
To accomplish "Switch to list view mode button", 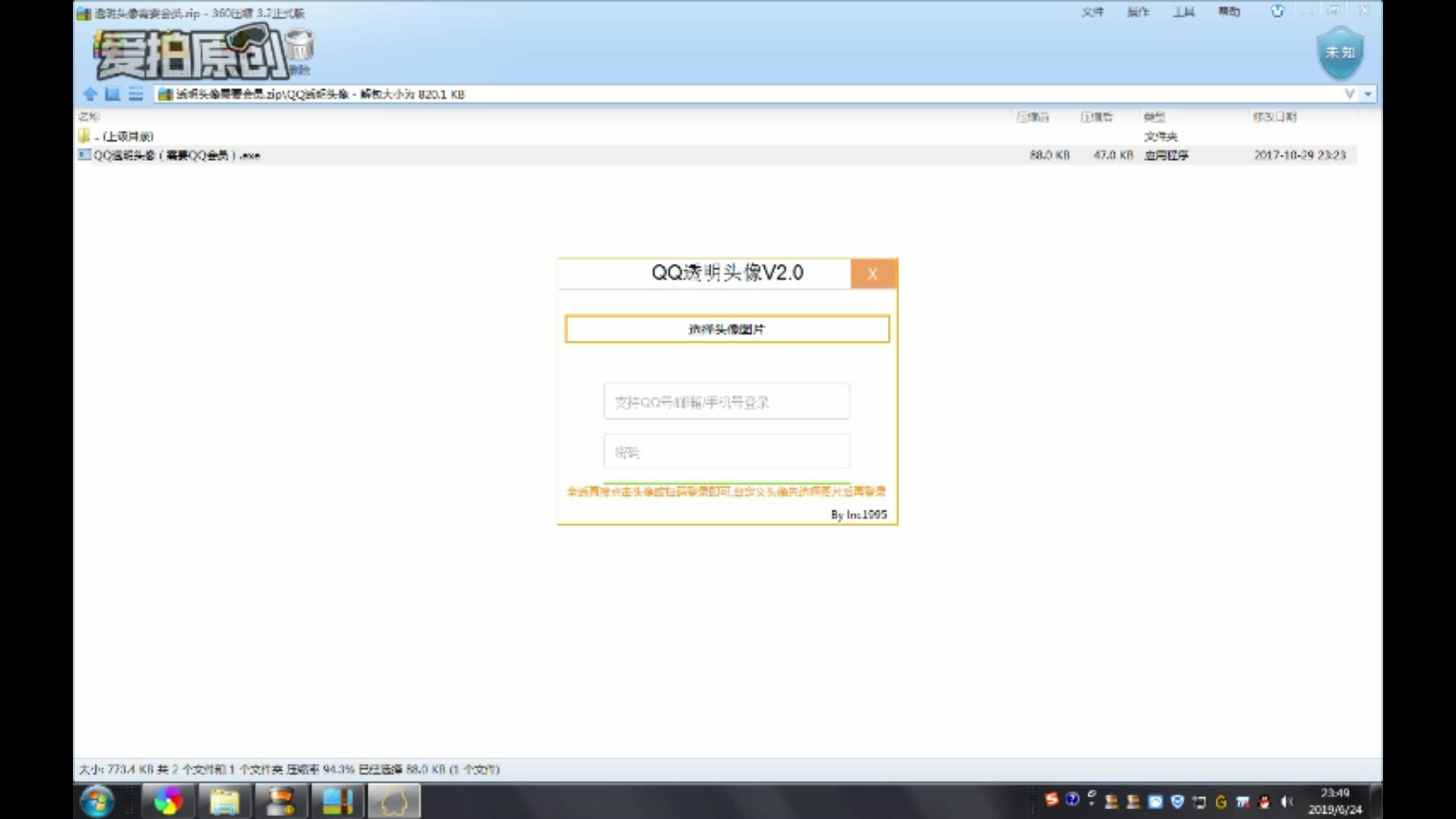I will (136, 94).
